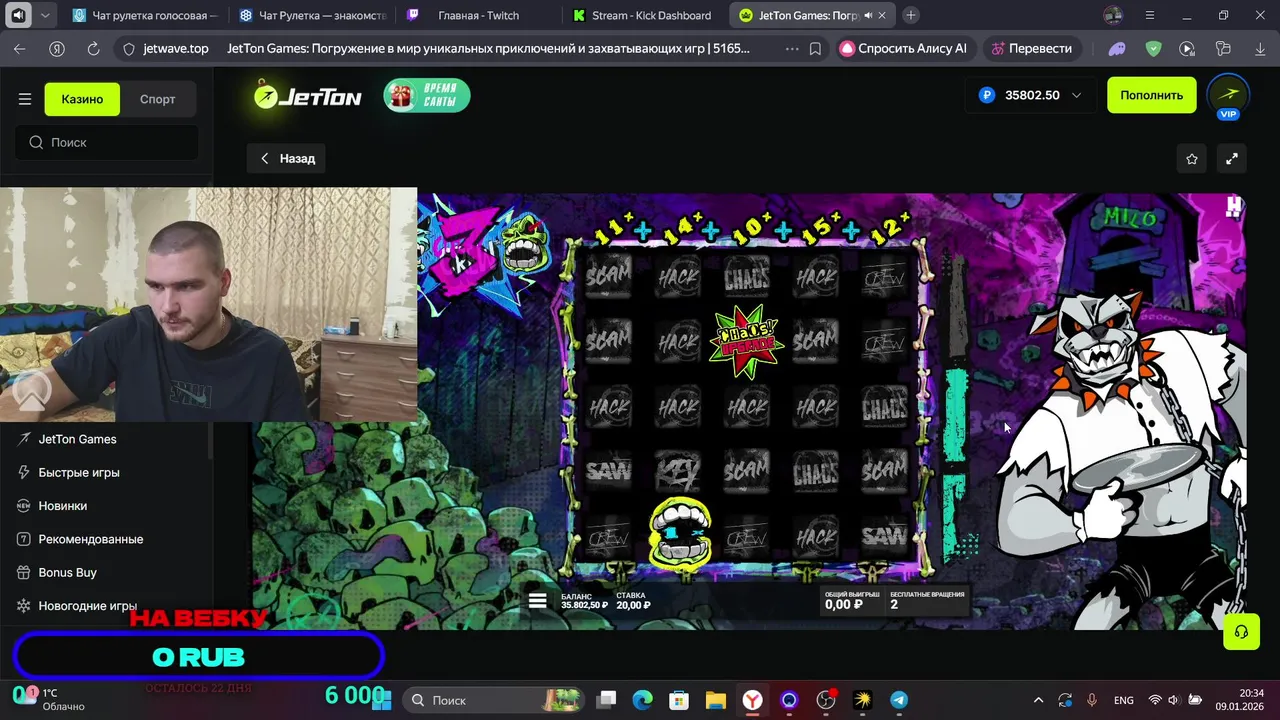Click the taskbar Поиск search box
This screenshot has height=720, width=1280.
(495, 700)
